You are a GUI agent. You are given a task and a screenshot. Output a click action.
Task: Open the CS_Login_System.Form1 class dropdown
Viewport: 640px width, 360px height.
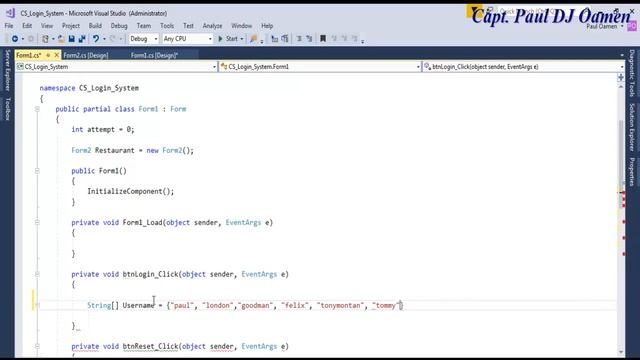point(320,67)
